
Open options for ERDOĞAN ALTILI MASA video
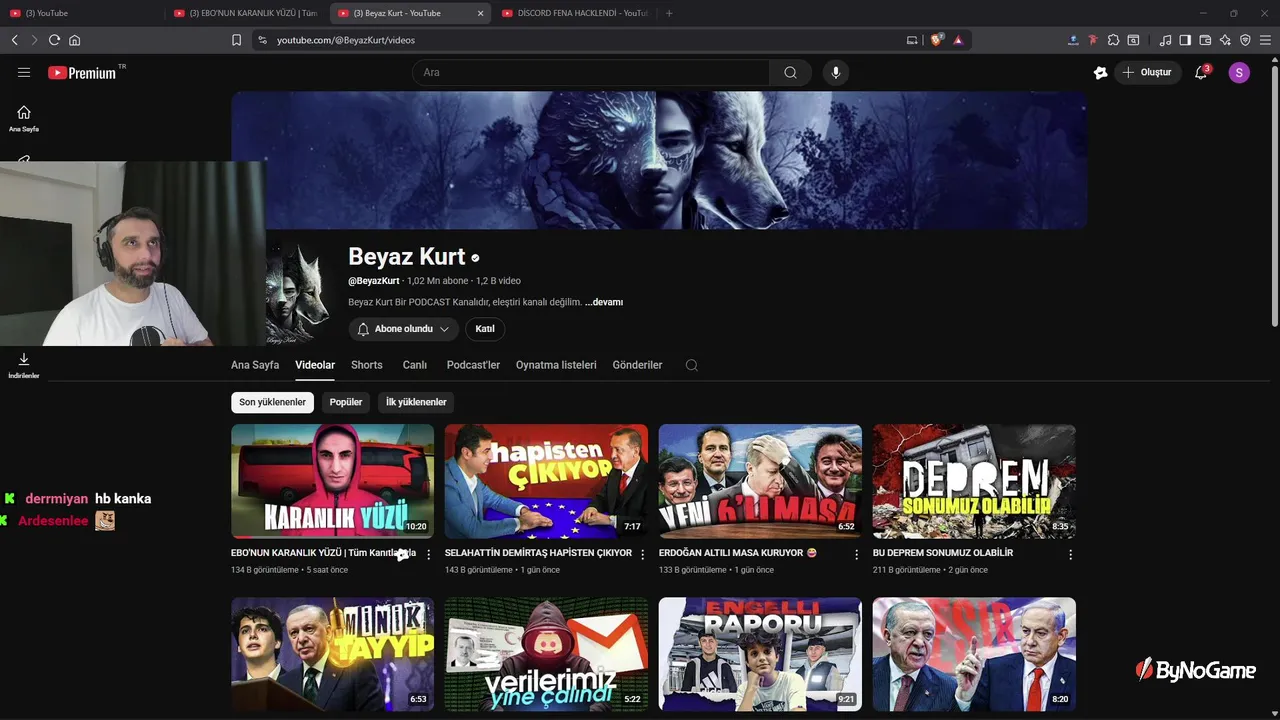tap(856, 554)
